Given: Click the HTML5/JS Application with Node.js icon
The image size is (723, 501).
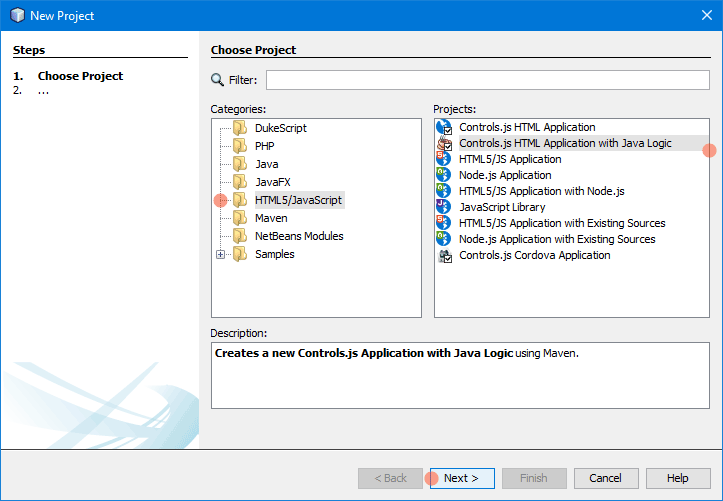Looking at the screenshot, I should [444, 191].
